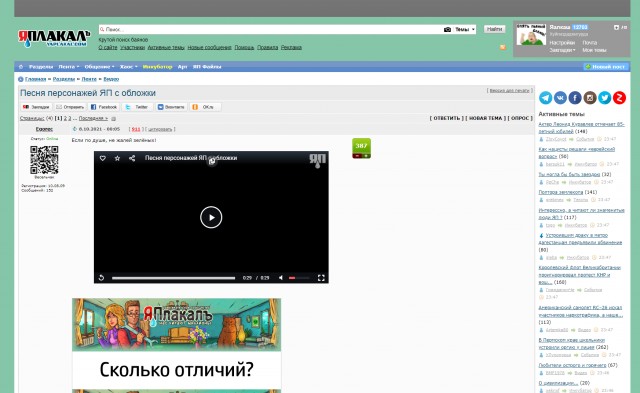Open the ЯП Файлы nav item

(207, 67)
